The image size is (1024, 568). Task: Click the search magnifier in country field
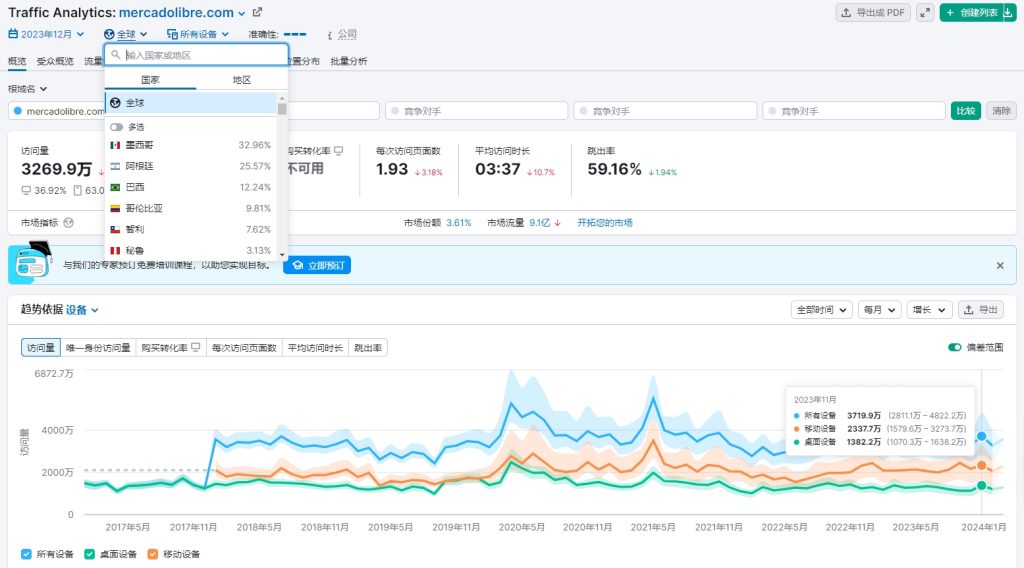click(116, 55)
